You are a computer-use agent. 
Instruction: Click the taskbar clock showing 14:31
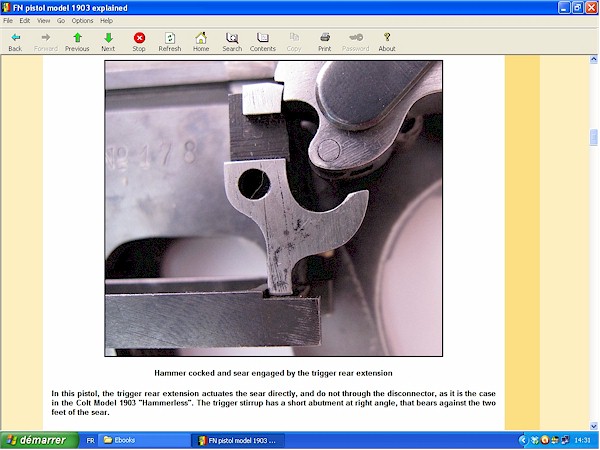pos(582,440)
